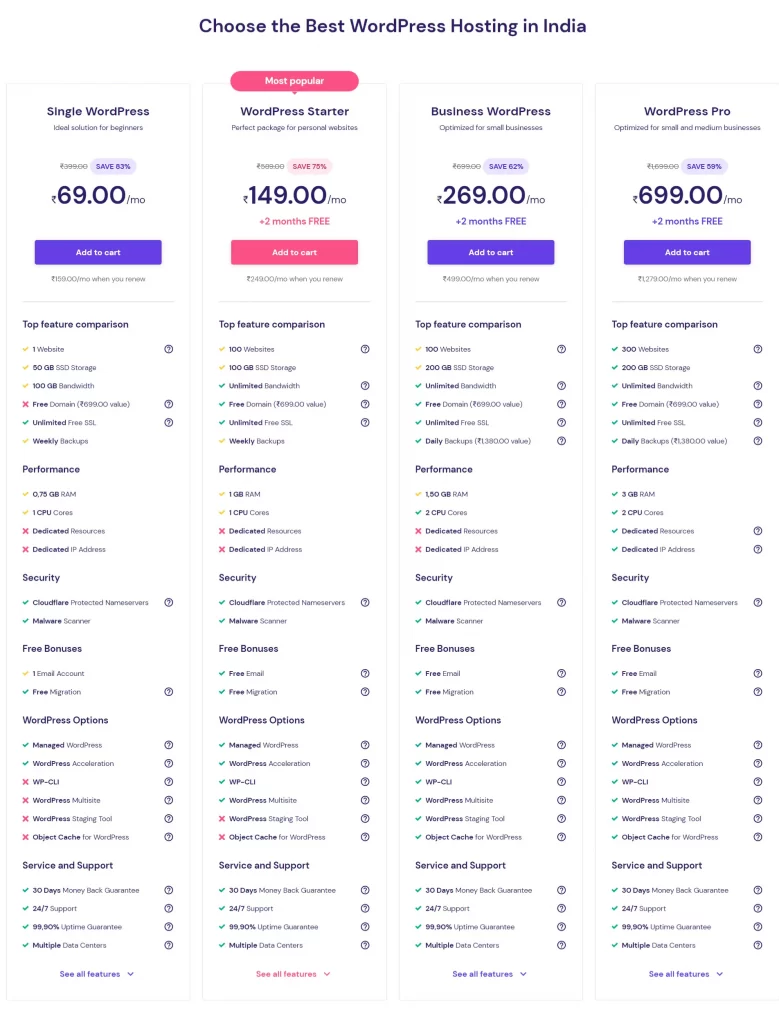Open tooltip for WordPress Starter Unlimited Bandwidth
Viewport: 779px width, 1024px height.
365,386
